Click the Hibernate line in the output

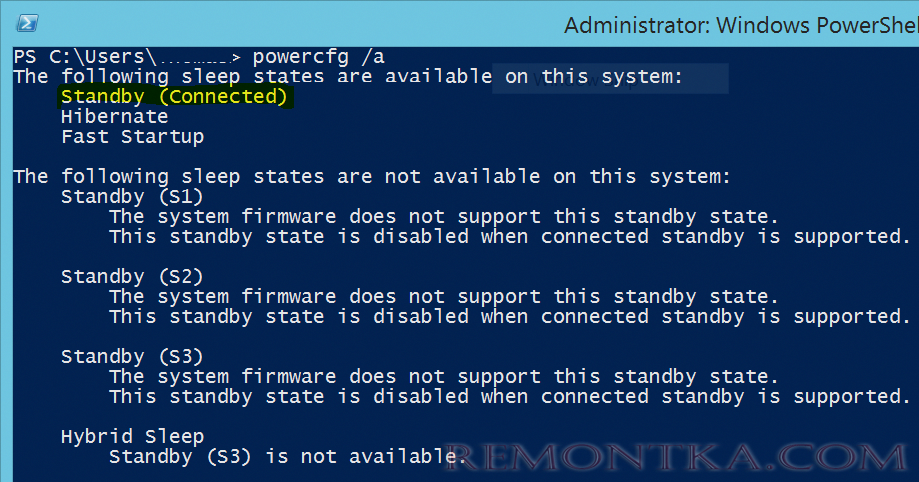tap(114, 116)
